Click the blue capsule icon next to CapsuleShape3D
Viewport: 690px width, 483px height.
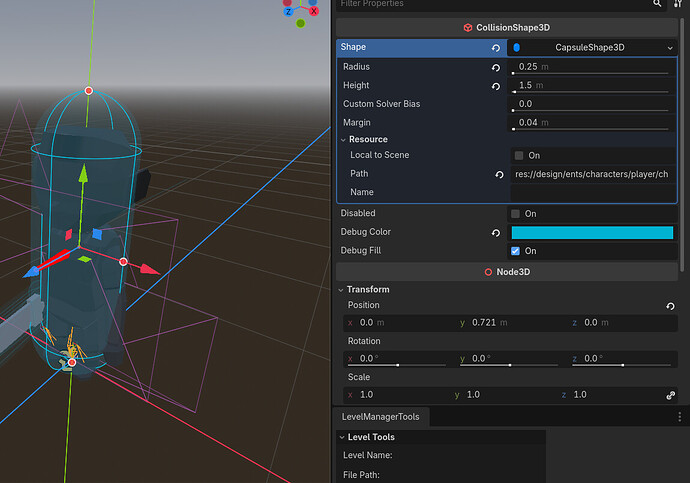point(517,48)
